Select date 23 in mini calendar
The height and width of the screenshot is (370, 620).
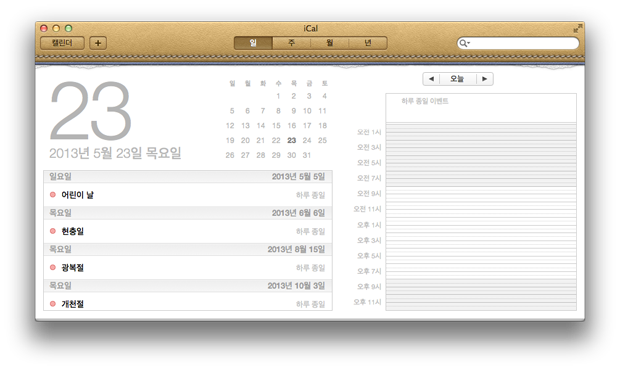(x=292, y=140)
